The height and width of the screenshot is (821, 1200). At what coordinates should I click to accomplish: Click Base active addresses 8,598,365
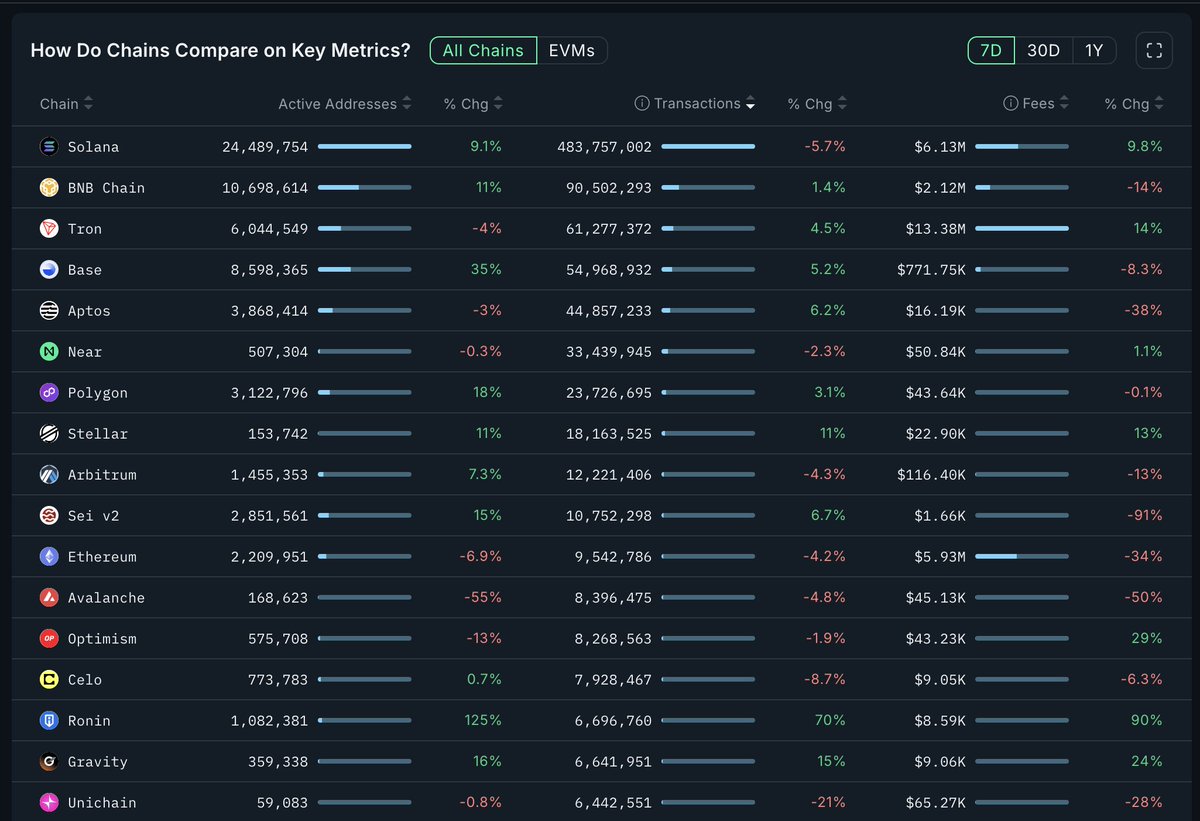tap(269, 270)
